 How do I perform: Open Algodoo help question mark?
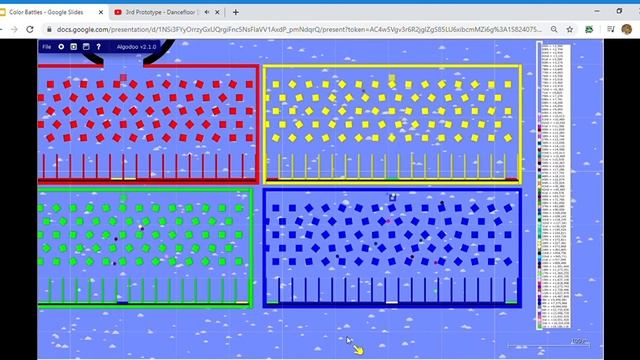coord(98,47)
